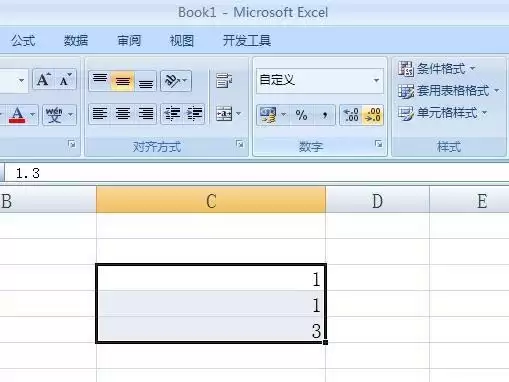Toggle wrap text icon
Viewport: 509px width, 382px height.
point(224,81)
